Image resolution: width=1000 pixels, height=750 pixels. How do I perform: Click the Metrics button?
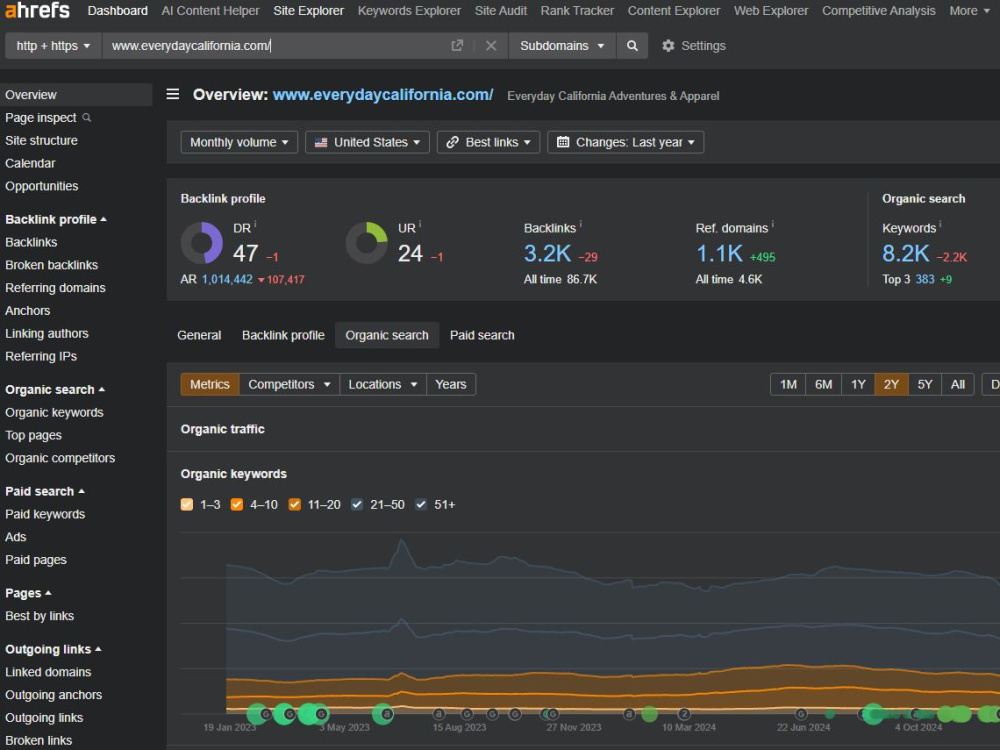click(210, 385)
